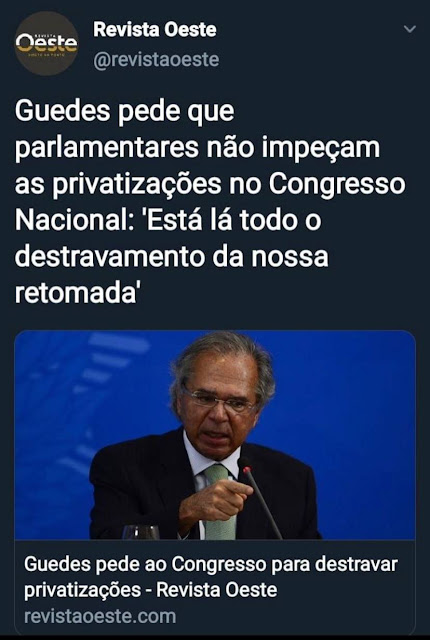This screenshot has width=430, height=640.
Task: Visit the revistaoeste.com domain link
Action: 100,616
